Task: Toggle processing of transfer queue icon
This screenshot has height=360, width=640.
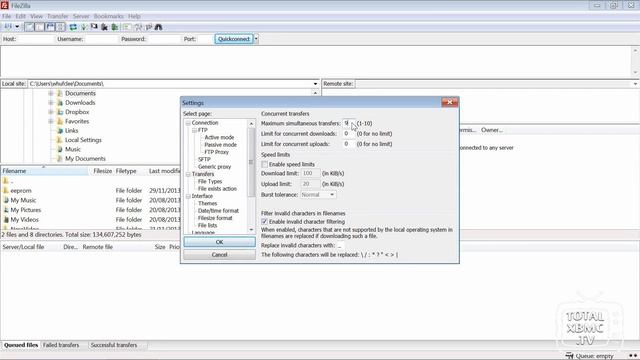Action: pos(84,27)
